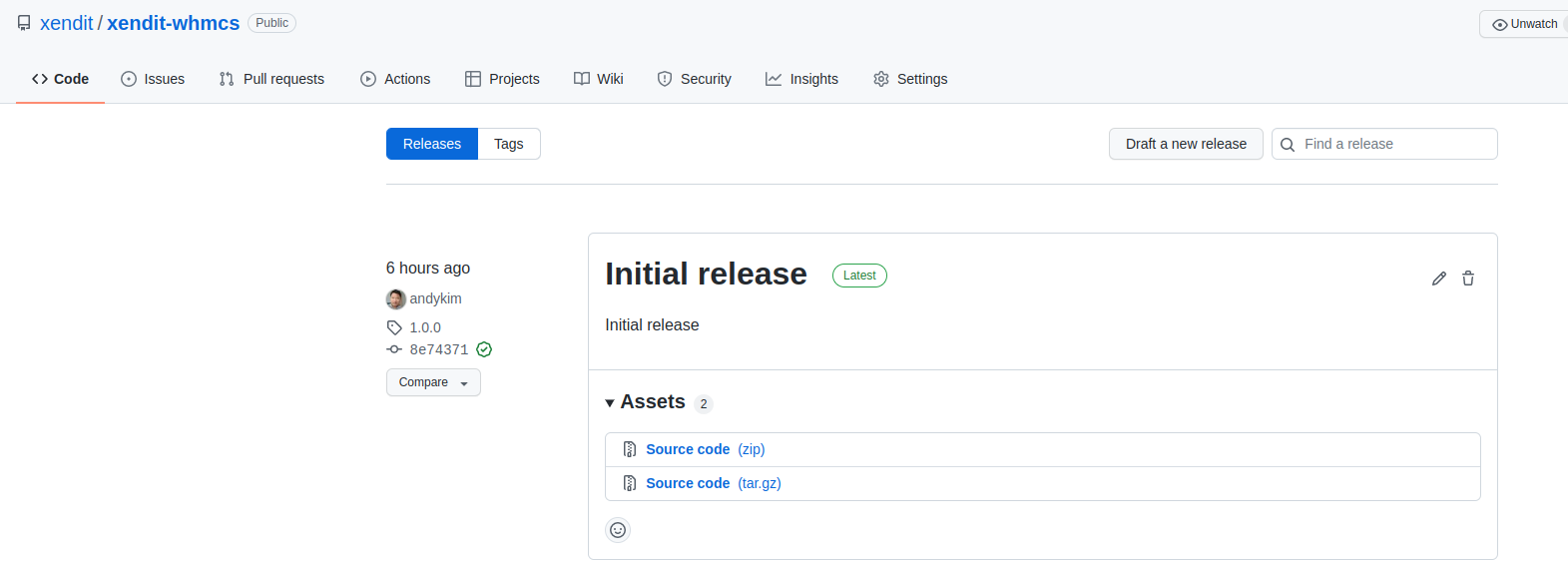Click the Assets count badge
This screenshot has height=567, width=1568.
704,404
